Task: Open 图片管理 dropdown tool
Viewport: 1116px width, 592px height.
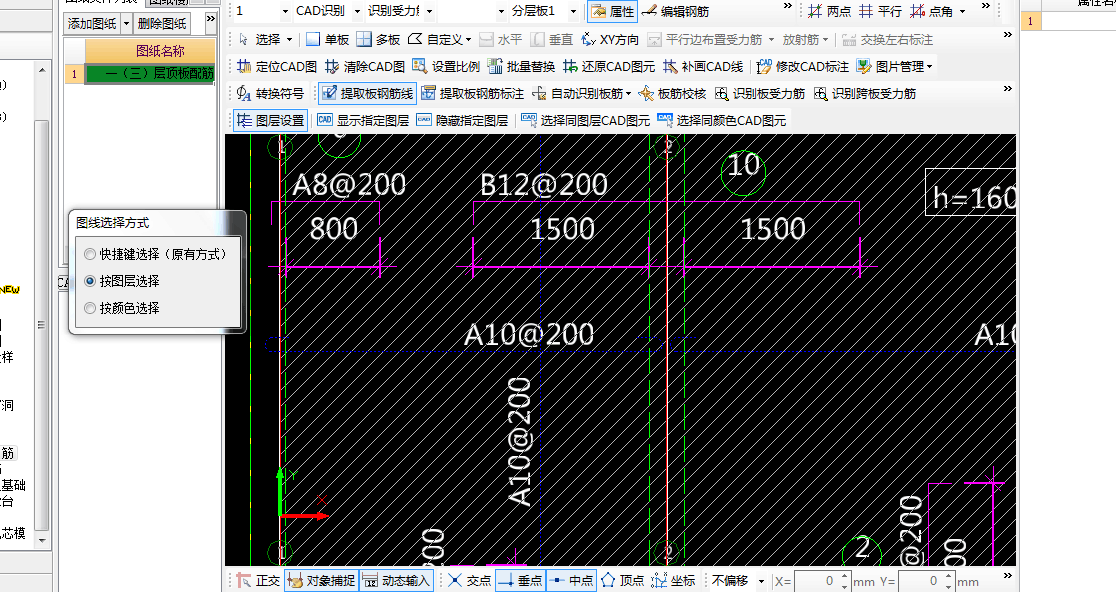Action: [x=895, y=66]
